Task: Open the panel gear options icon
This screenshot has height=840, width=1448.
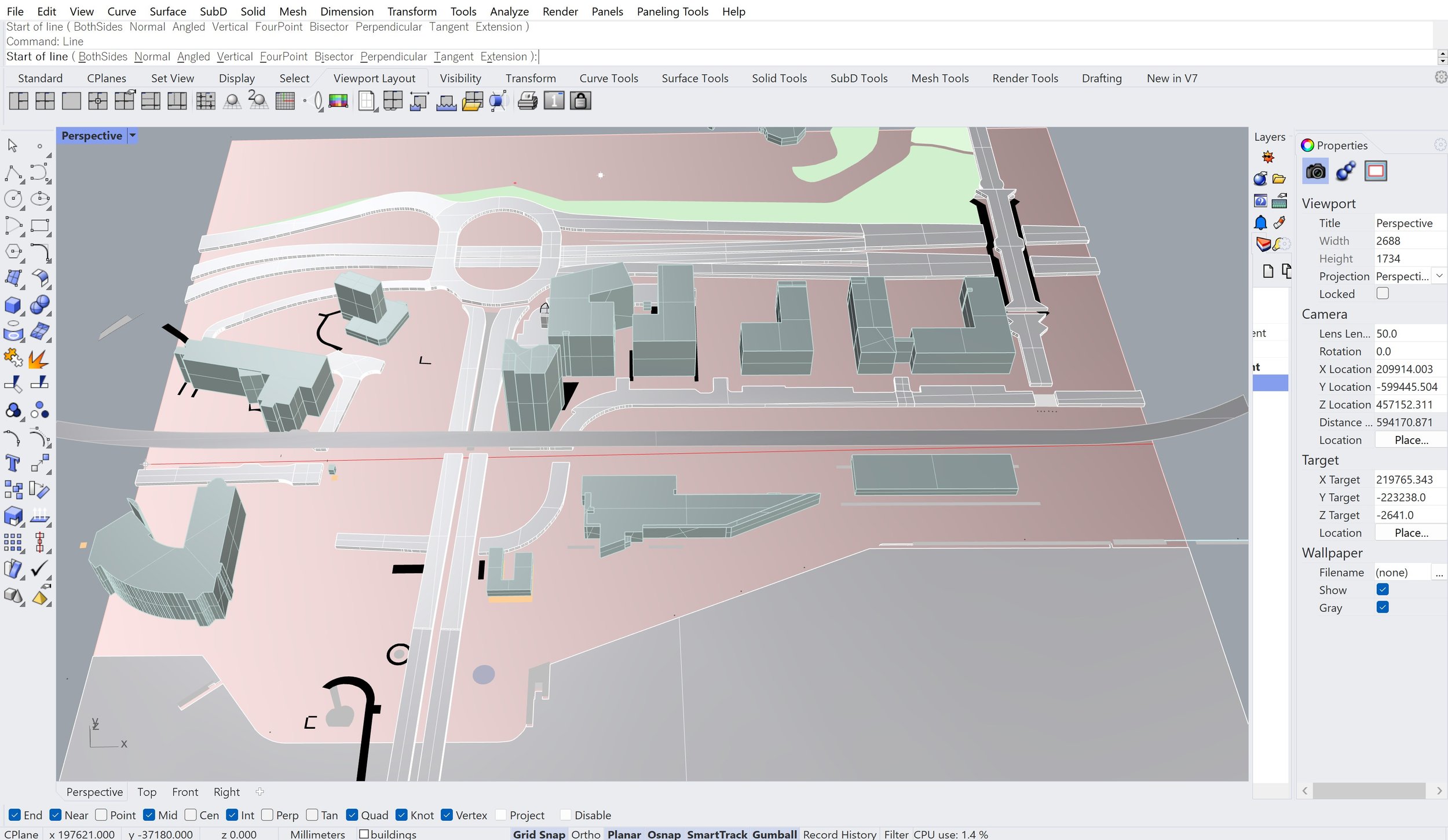Action: 1440,145
